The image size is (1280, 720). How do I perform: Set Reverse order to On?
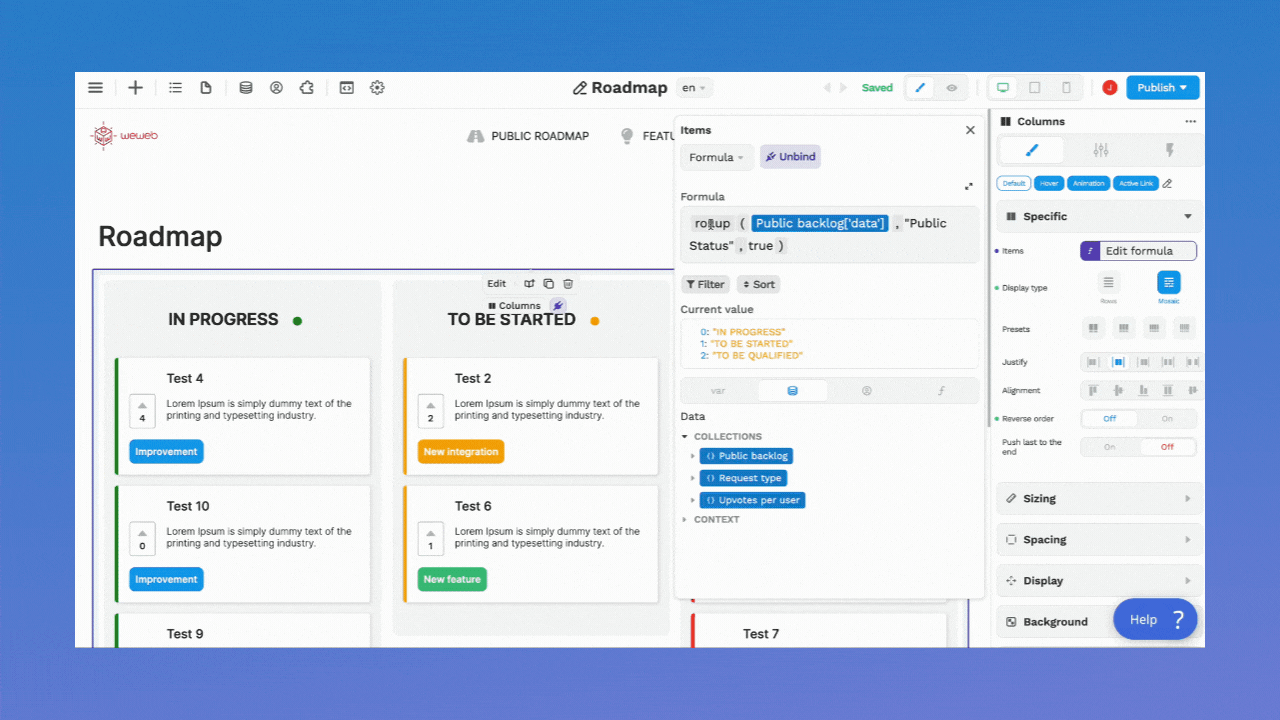(1167, 419)
